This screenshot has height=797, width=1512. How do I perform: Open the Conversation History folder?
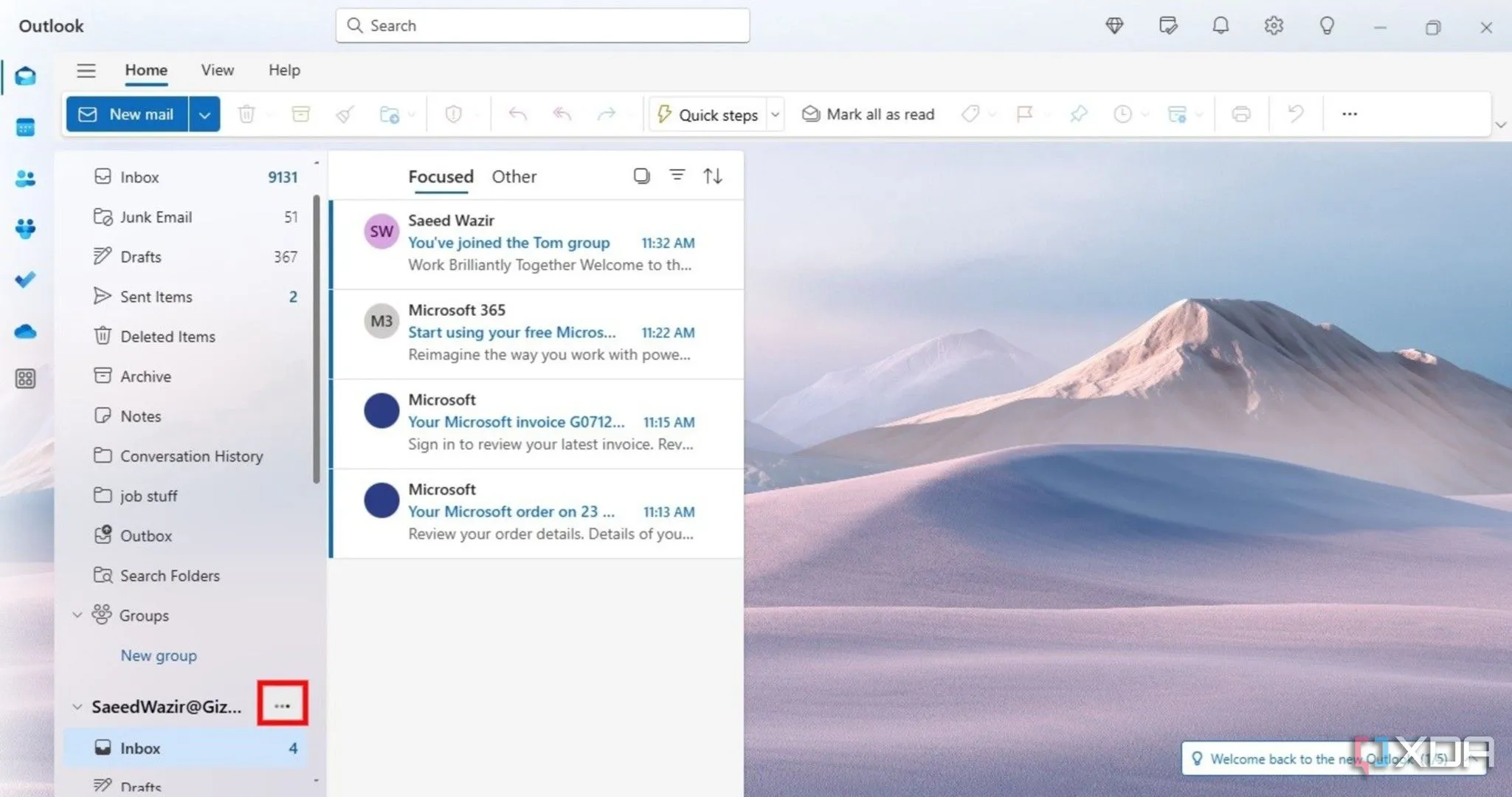(x=196, y=456)
